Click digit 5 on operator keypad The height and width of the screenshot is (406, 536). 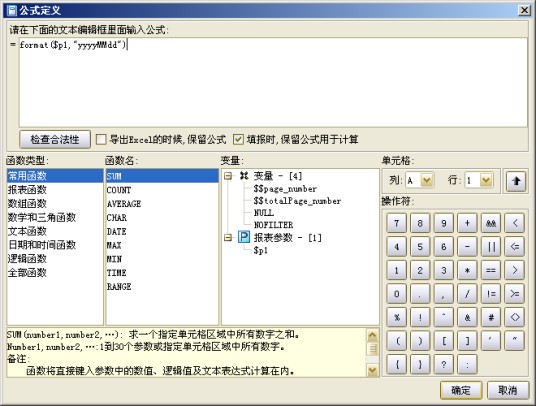click(x=420, y=247)
